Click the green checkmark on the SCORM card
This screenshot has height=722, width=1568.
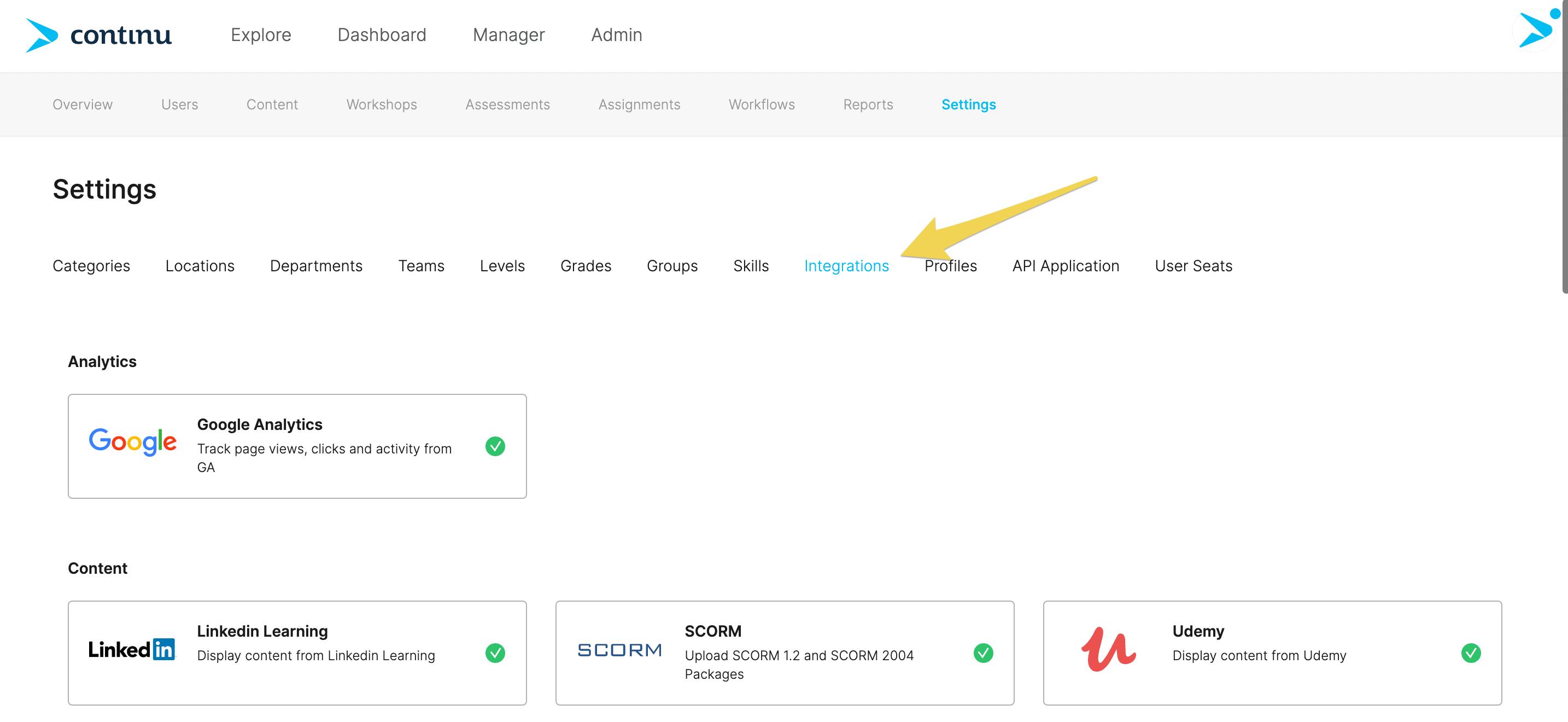click(983, 653)
